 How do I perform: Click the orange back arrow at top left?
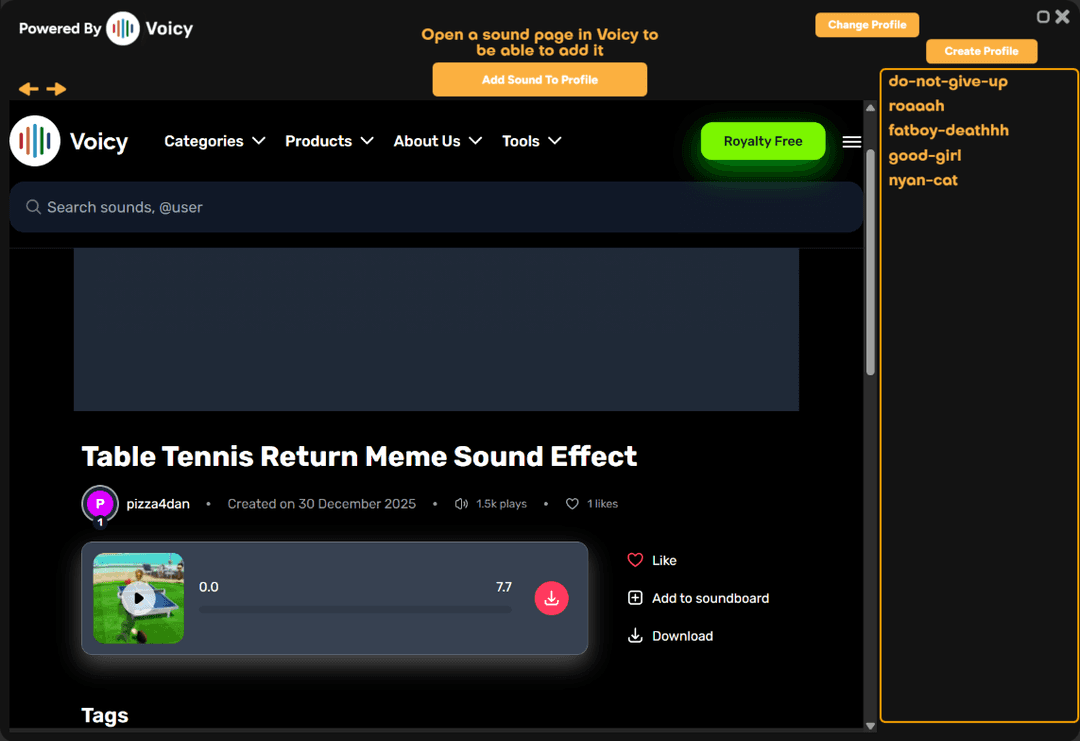pyautogui.click(x=28, y=89)
